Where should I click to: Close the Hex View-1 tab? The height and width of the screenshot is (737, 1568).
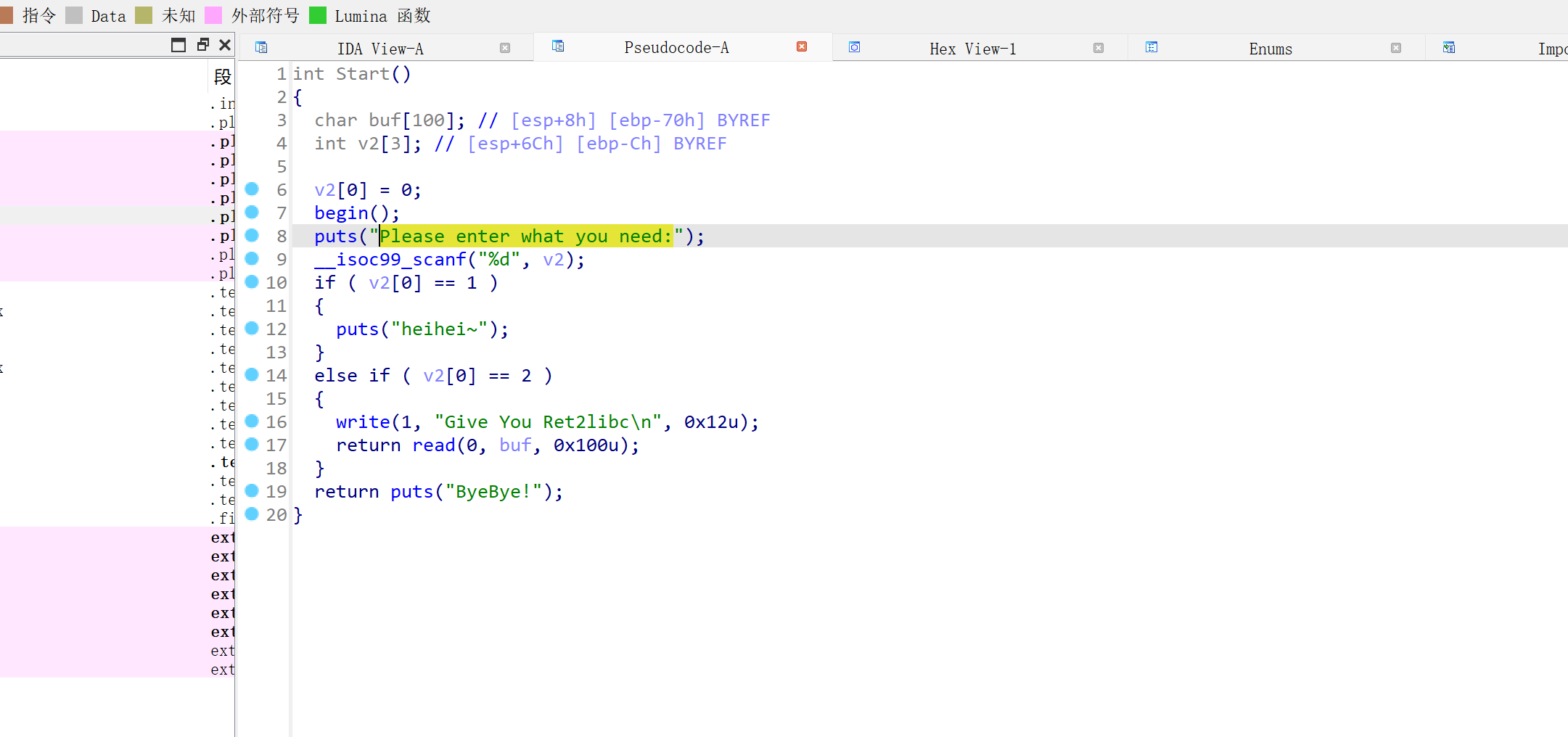coord(1099,49)
